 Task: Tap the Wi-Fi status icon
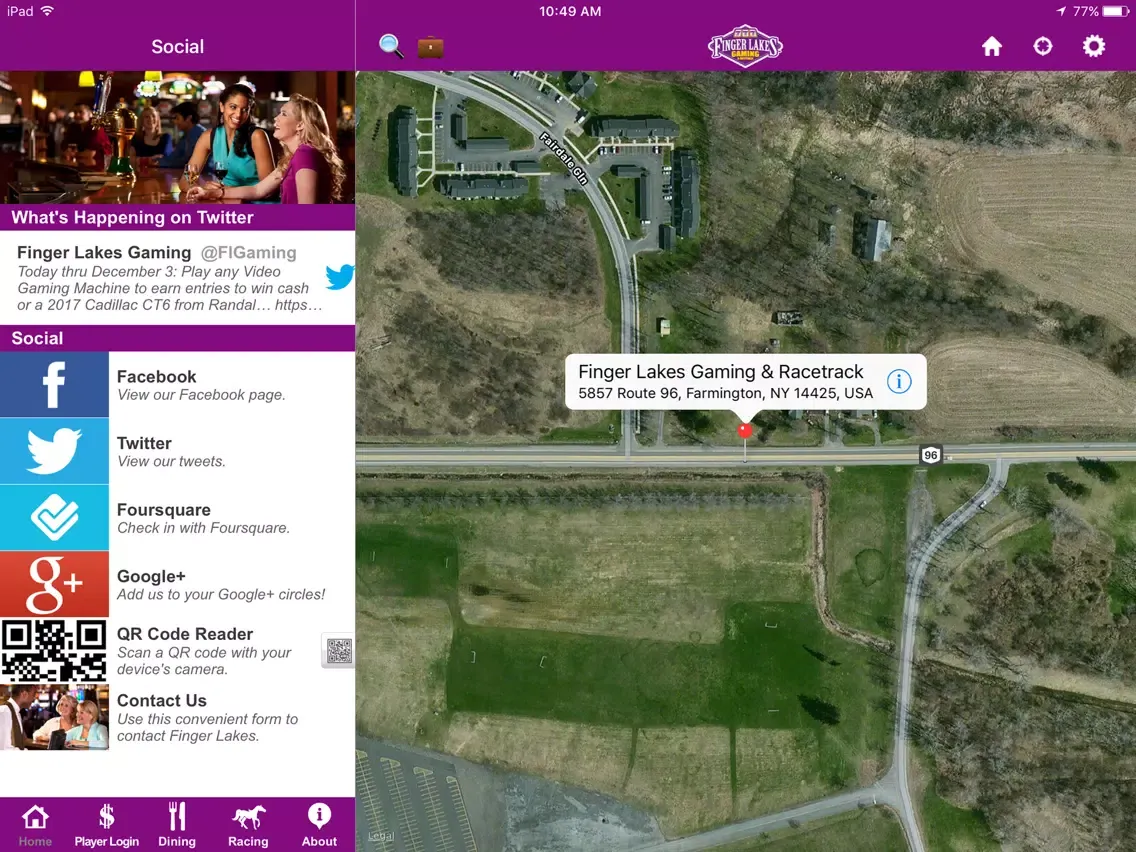click(x=48, y=12)
